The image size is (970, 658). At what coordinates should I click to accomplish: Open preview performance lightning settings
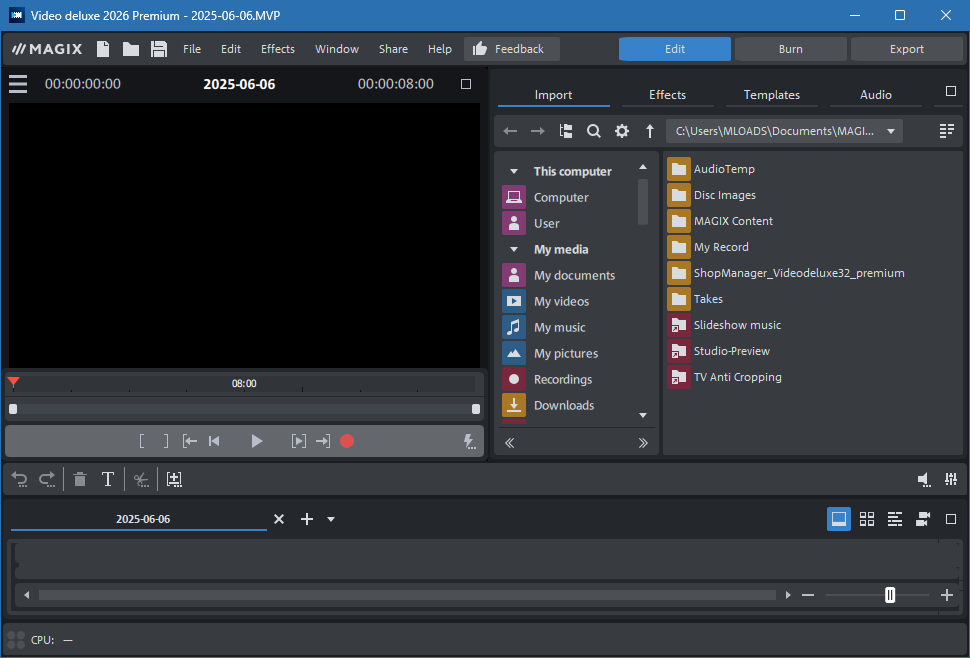click(470, 441)
